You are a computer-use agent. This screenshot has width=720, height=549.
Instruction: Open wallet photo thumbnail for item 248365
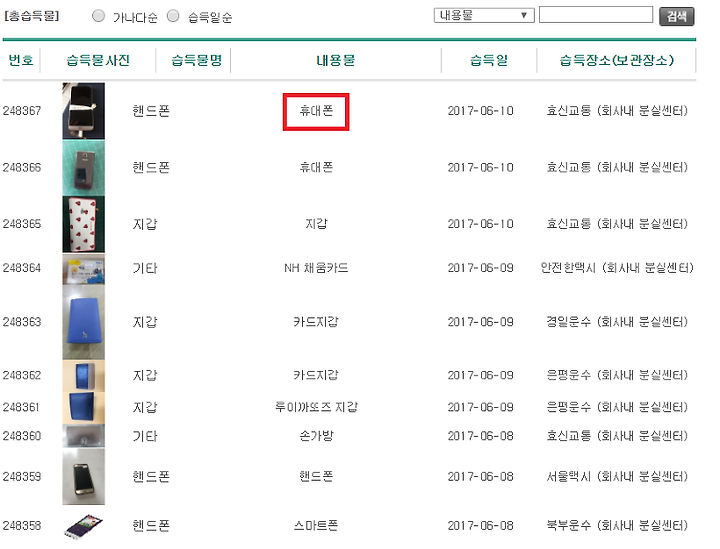(84, 224)
